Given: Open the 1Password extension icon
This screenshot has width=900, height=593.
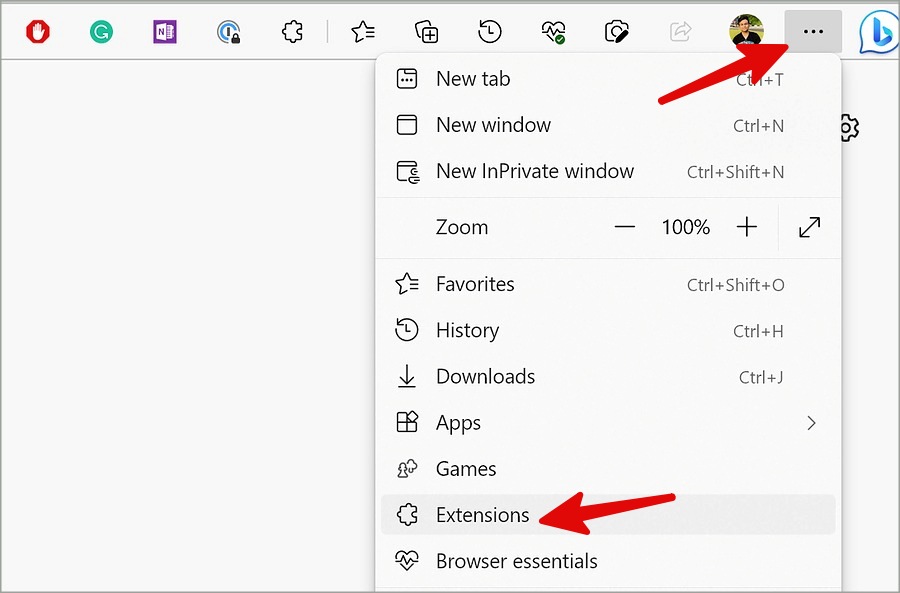Looking at the screenshot, I should [x=229, y=32].
